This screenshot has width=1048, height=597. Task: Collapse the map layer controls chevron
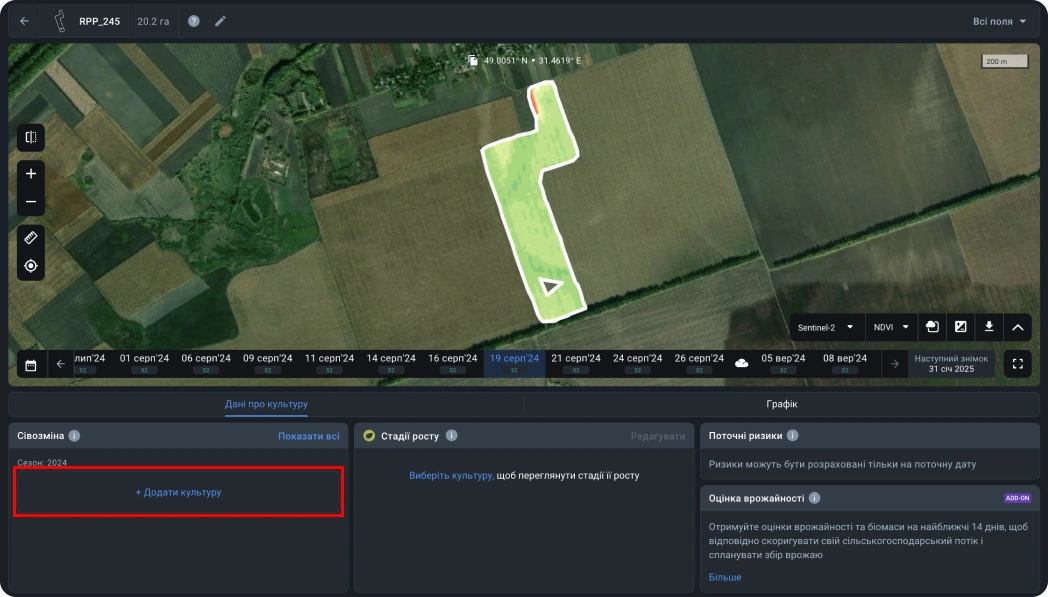coord(1017,327)
